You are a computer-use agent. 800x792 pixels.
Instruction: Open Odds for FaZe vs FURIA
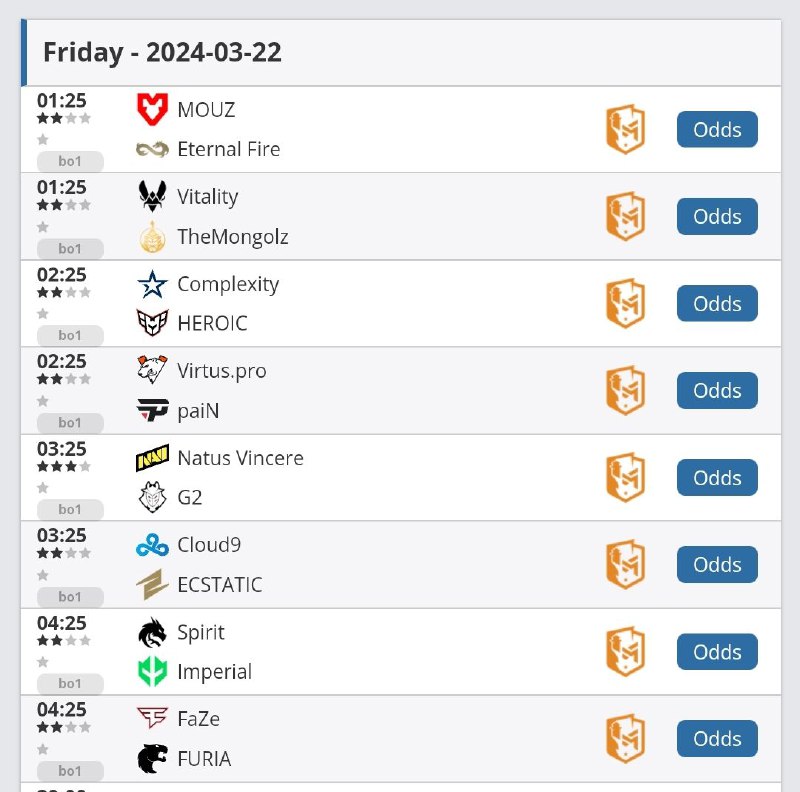[x=717, y=739]
